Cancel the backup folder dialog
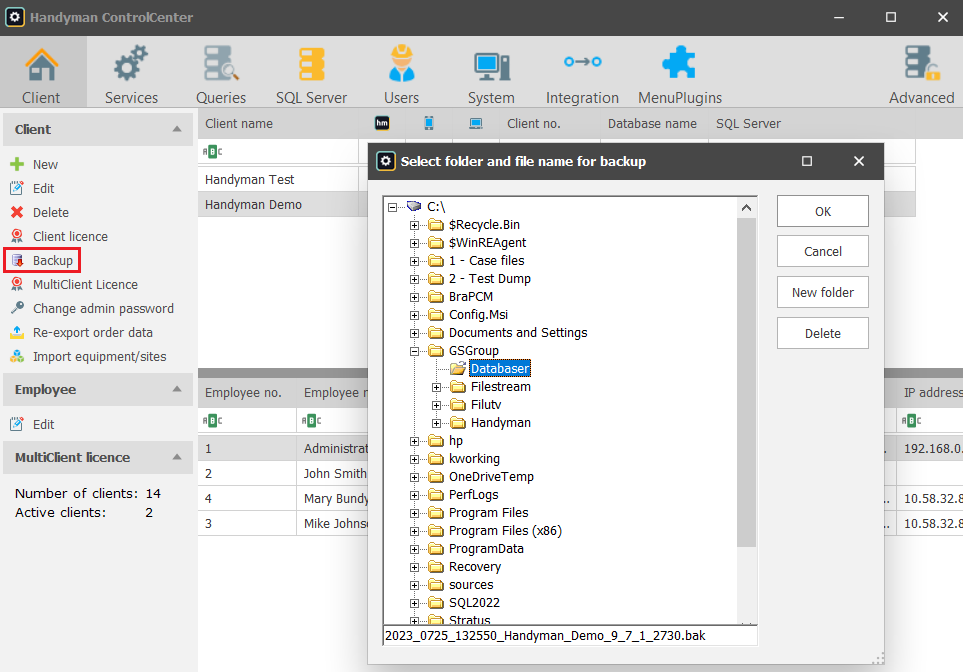The height and width of the screenshot is (672, 963). point(822,251)
